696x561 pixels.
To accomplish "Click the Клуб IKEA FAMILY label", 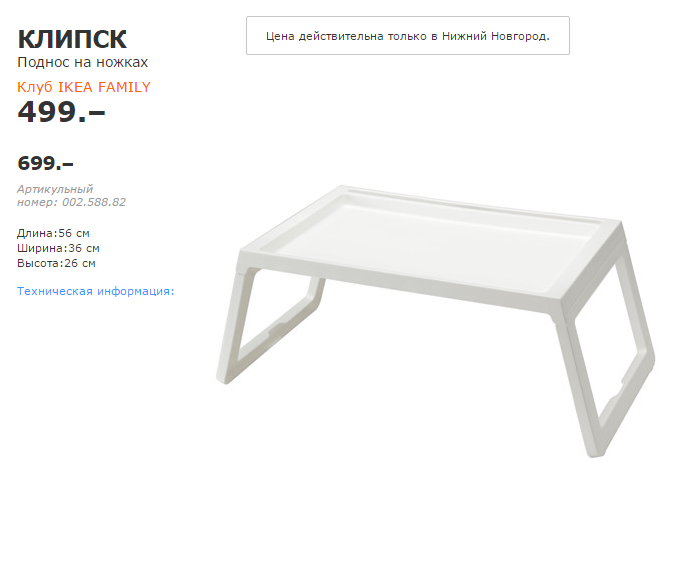I will (84, 87).
